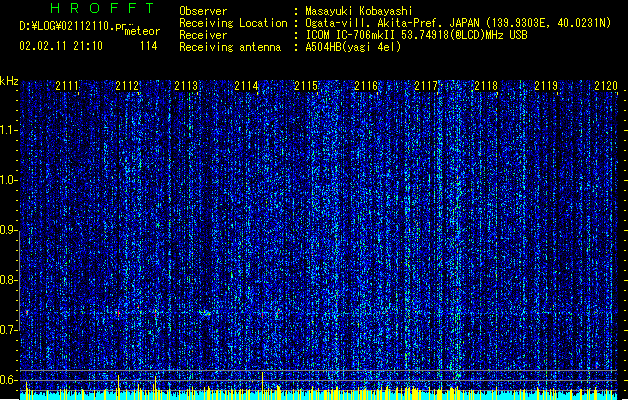This screenshot has width=629, height=400.
Task: Click the 0.8 kHz frequency axis label
Action: (8, 280)
